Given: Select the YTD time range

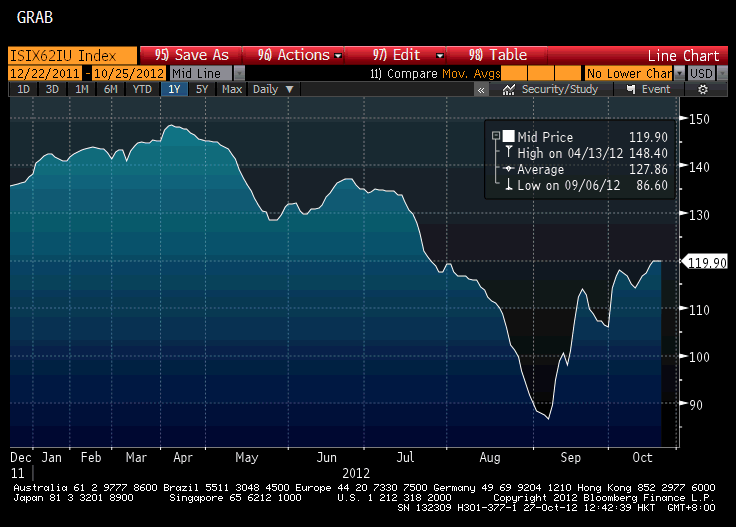Looking at the screenshot, I should pyautogui.click(x=143, y=89).
